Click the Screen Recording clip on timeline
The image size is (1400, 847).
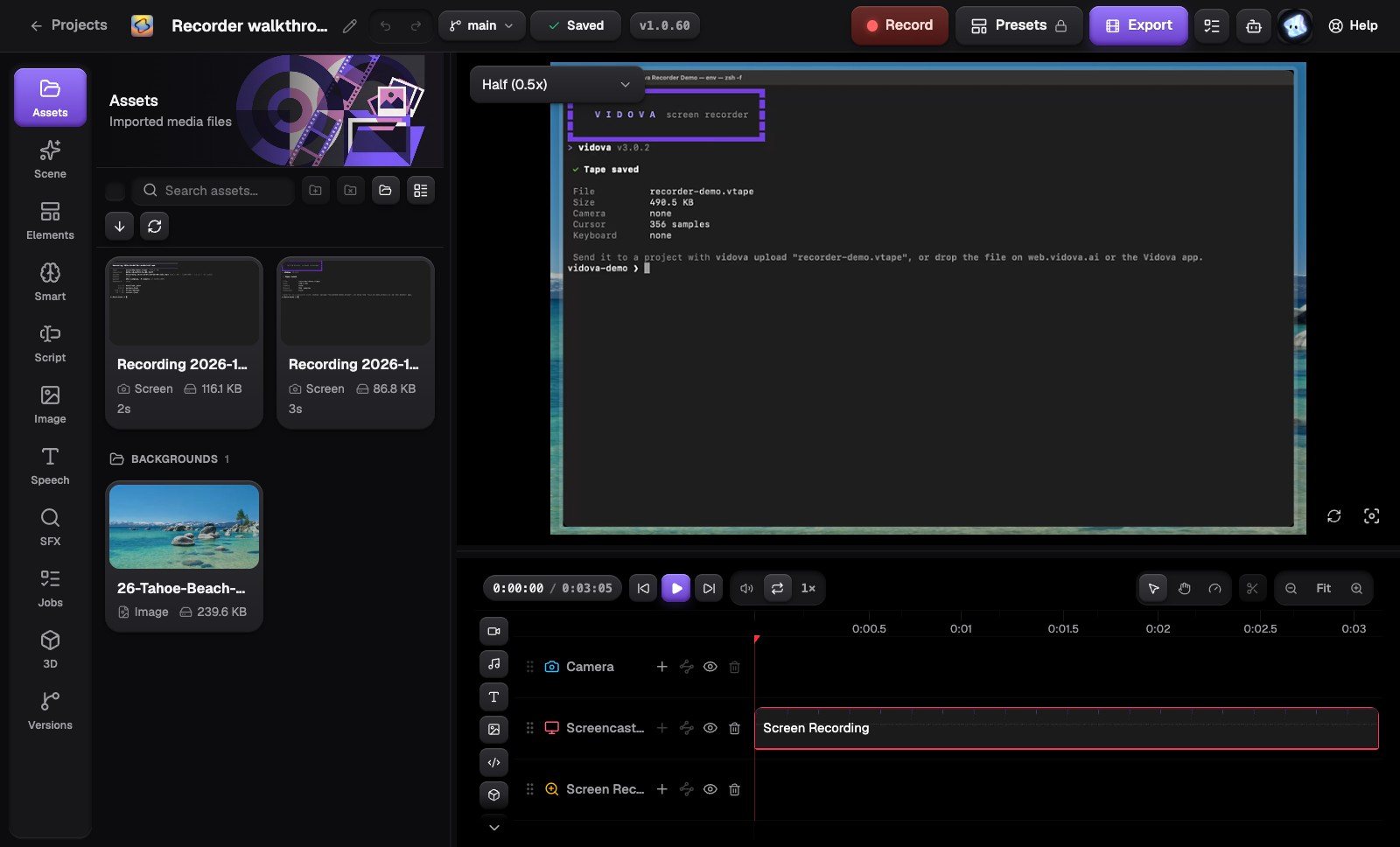1066,728
